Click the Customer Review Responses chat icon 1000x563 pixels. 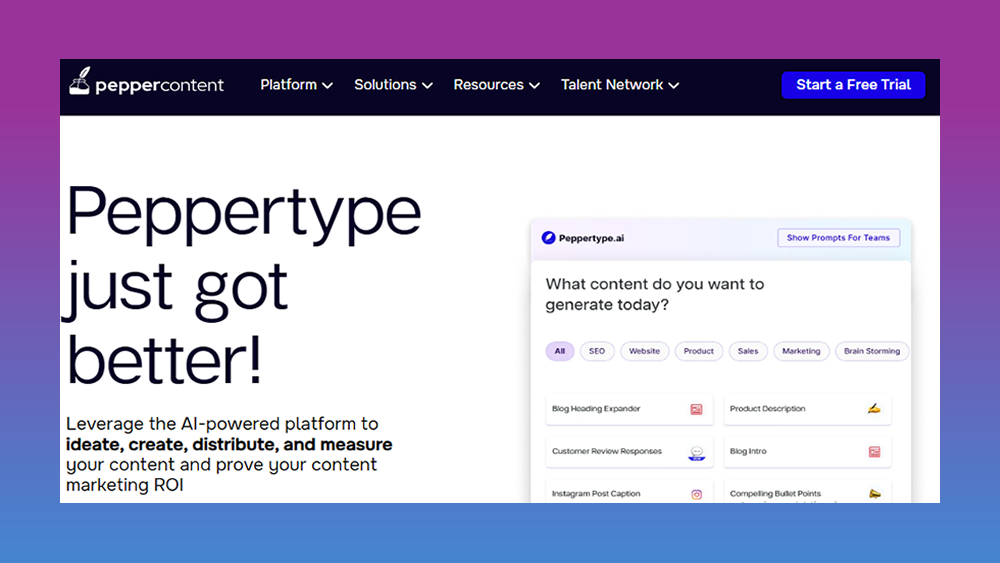pos(697,453)
